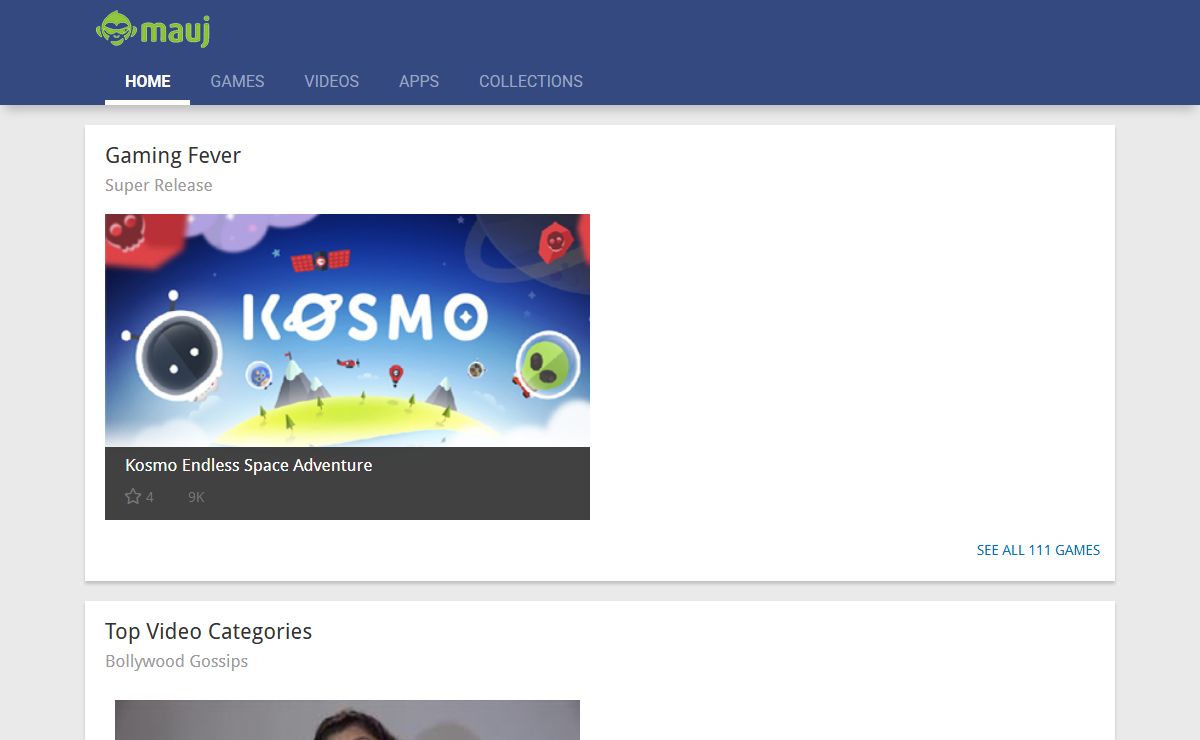Click the Super Release subtitle
The image size is (1200, 740).
(159, 185)
